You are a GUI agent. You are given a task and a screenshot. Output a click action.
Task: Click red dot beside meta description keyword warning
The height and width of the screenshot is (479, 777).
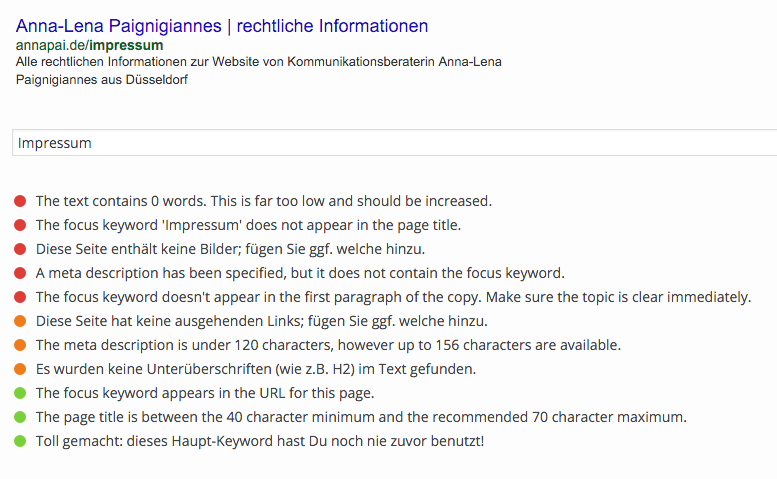tap(20, 273)
